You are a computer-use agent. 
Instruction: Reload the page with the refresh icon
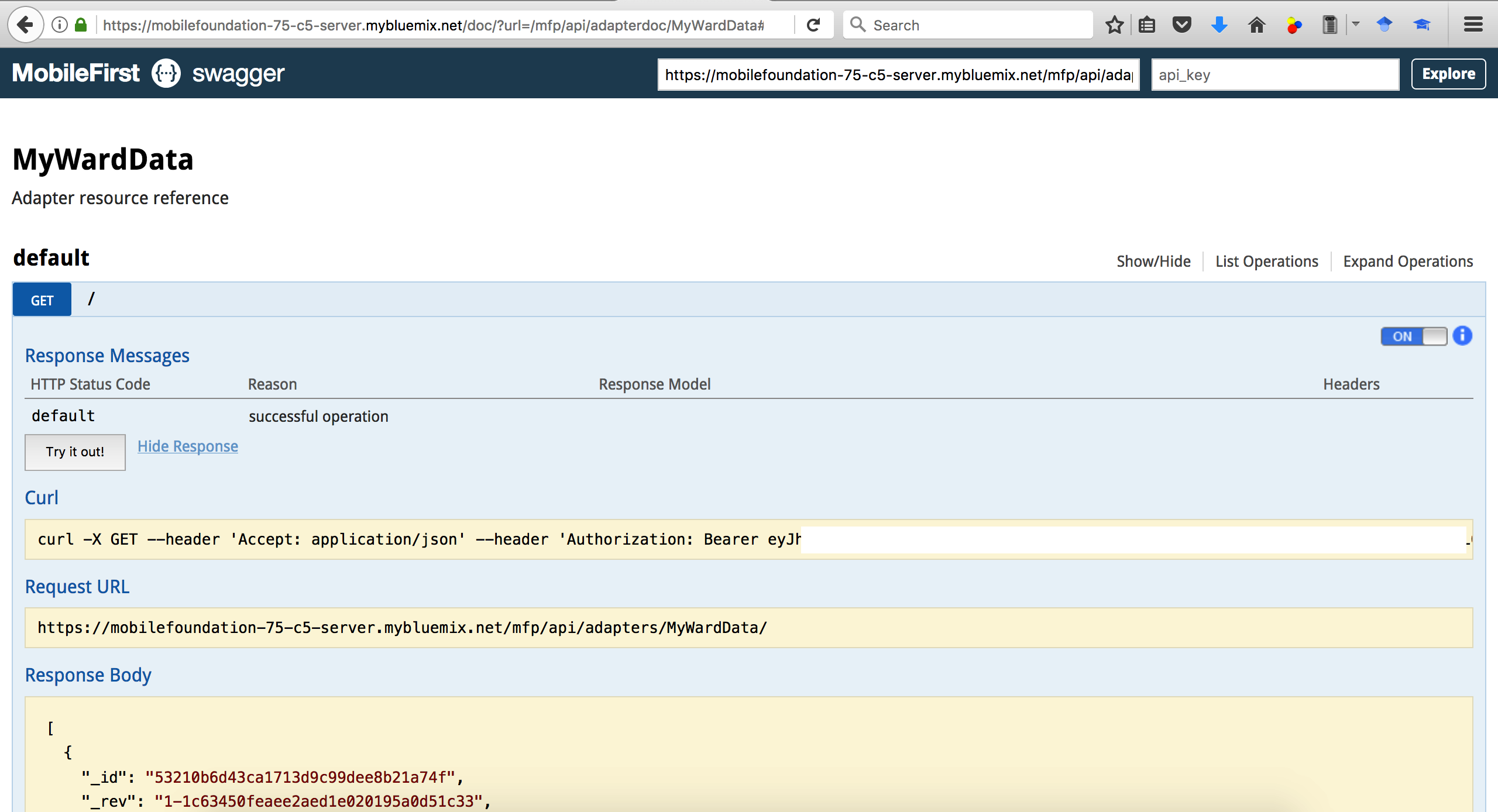813,25
